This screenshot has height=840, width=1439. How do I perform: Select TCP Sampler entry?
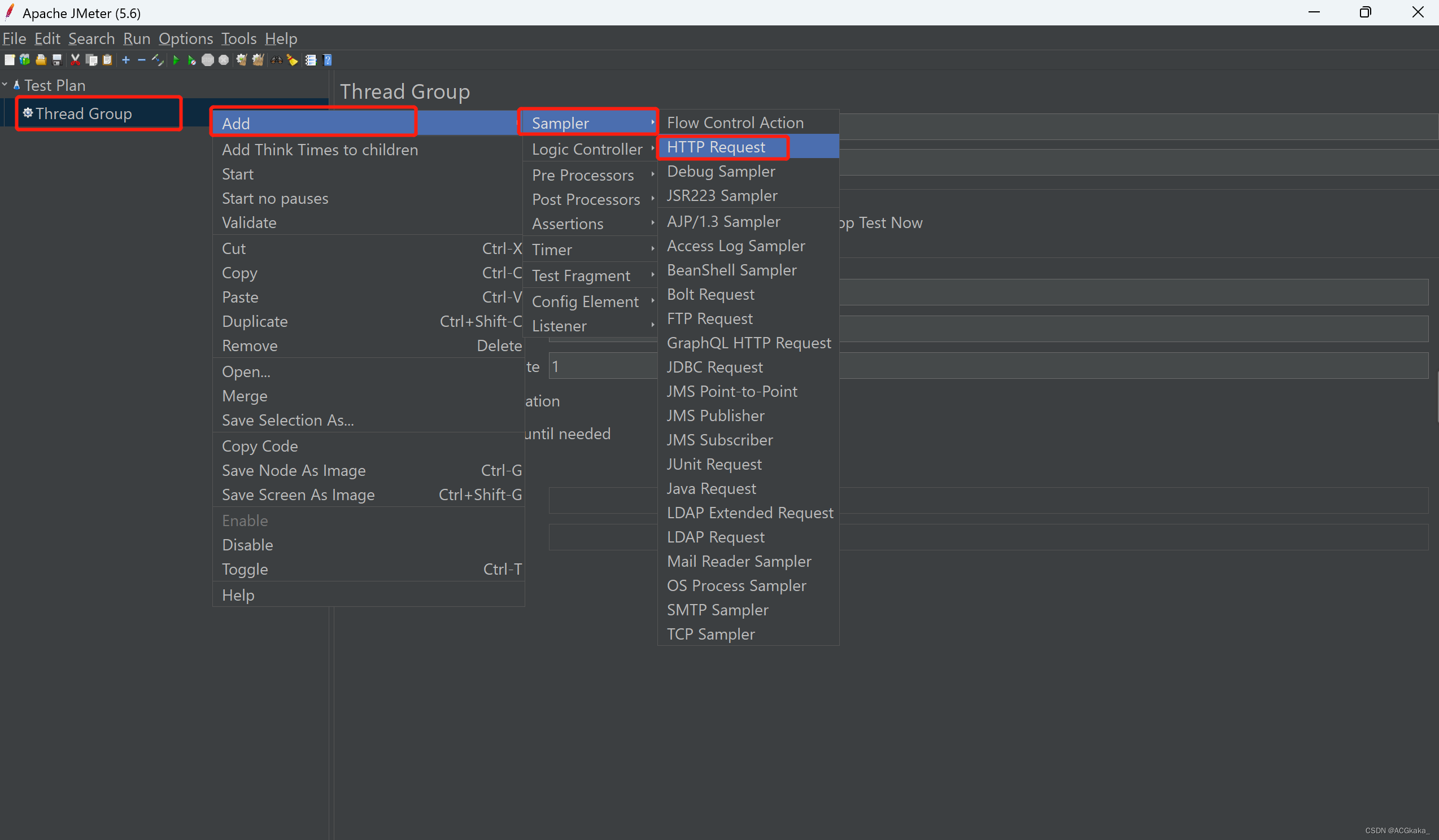coord(748,634)
